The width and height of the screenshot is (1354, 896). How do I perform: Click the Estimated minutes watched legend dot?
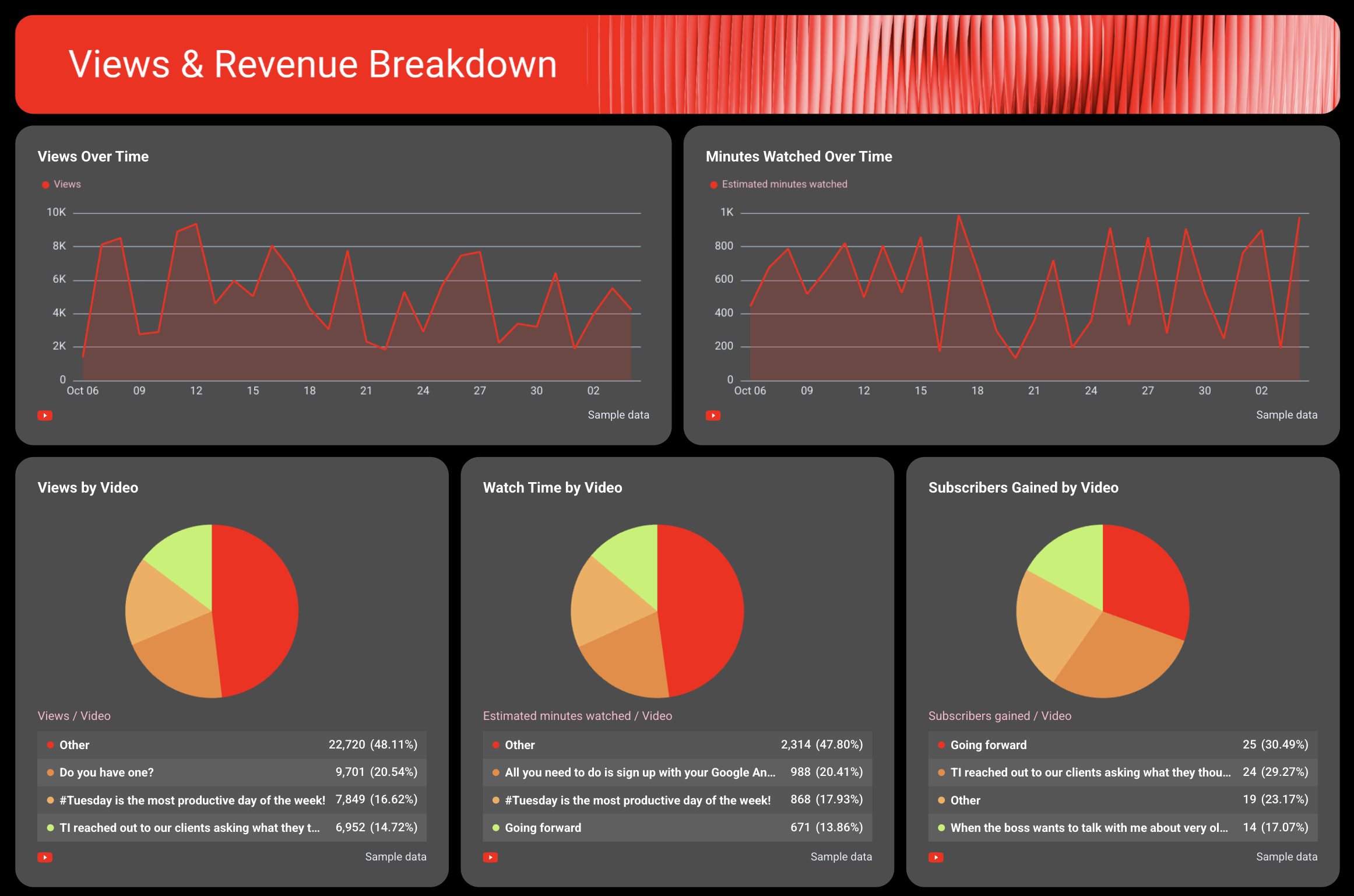(x=713, y=184)
